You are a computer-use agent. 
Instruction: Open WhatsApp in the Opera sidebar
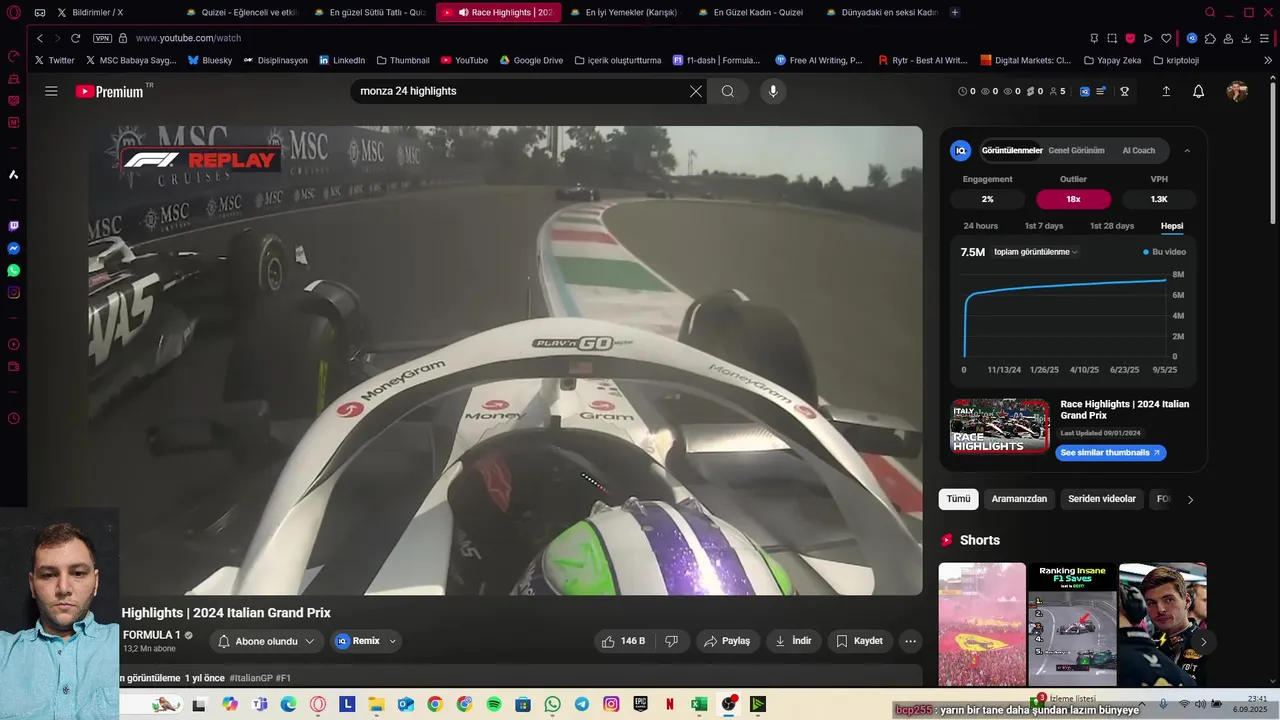click(x=13, y=270)
